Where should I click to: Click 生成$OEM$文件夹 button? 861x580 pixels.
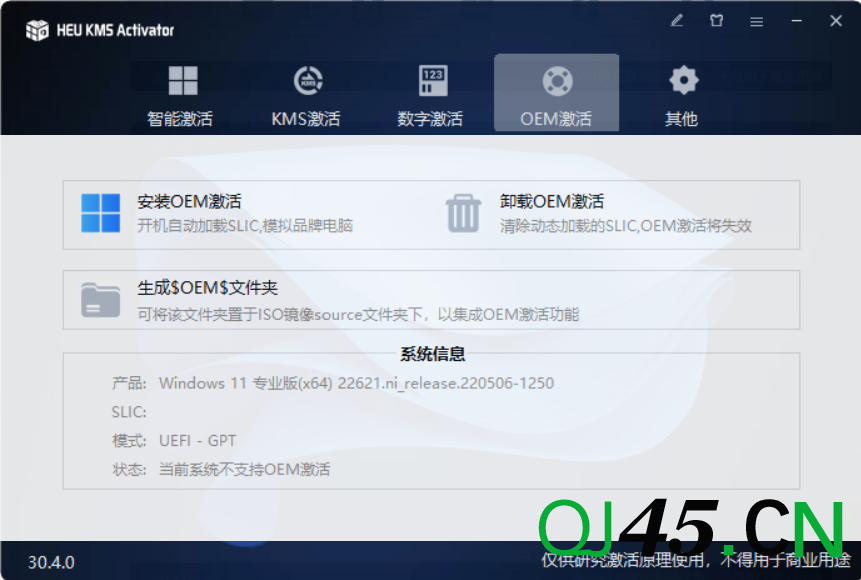[x=208, y=288]
